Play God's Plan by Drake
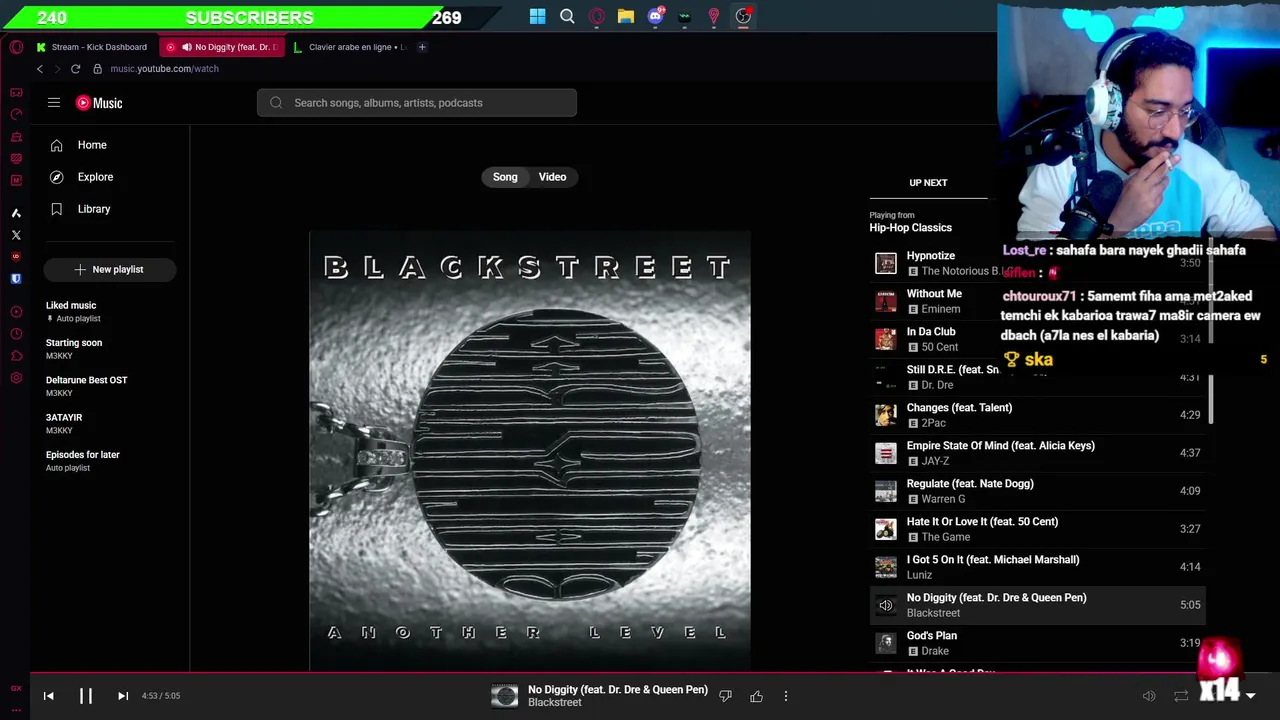The height and width of the screenshot is (720, 1280). point(1037,643)
